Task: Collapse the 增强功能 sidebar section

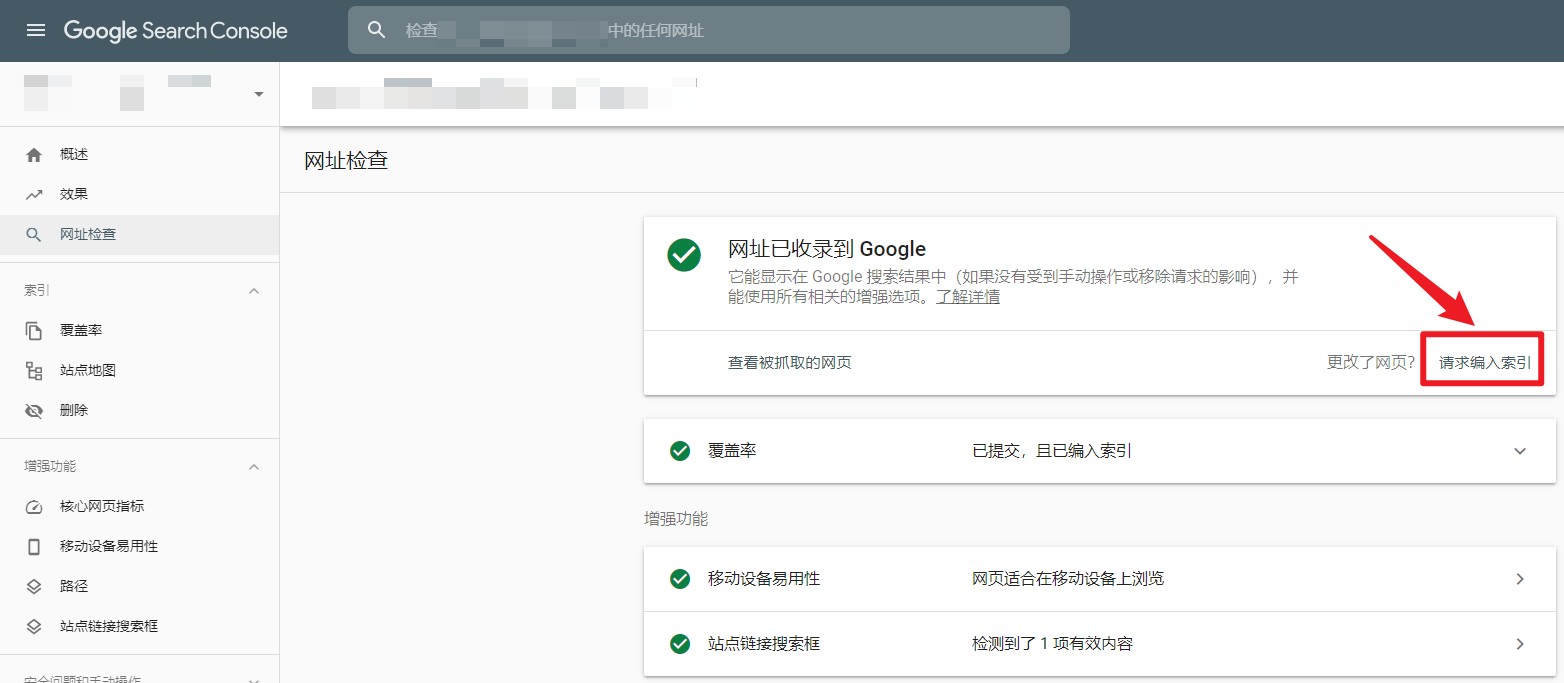Action: [254, 467]
